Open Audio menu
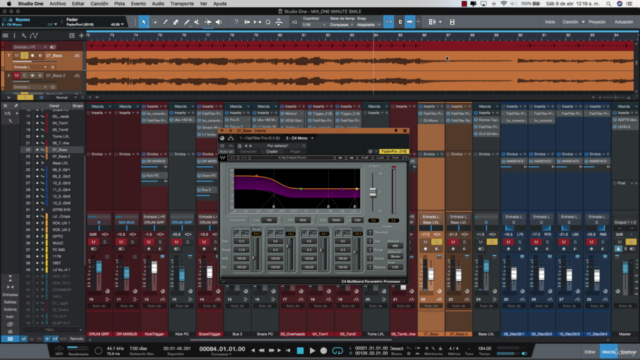The image size is (640, 360). coord(158,4)
